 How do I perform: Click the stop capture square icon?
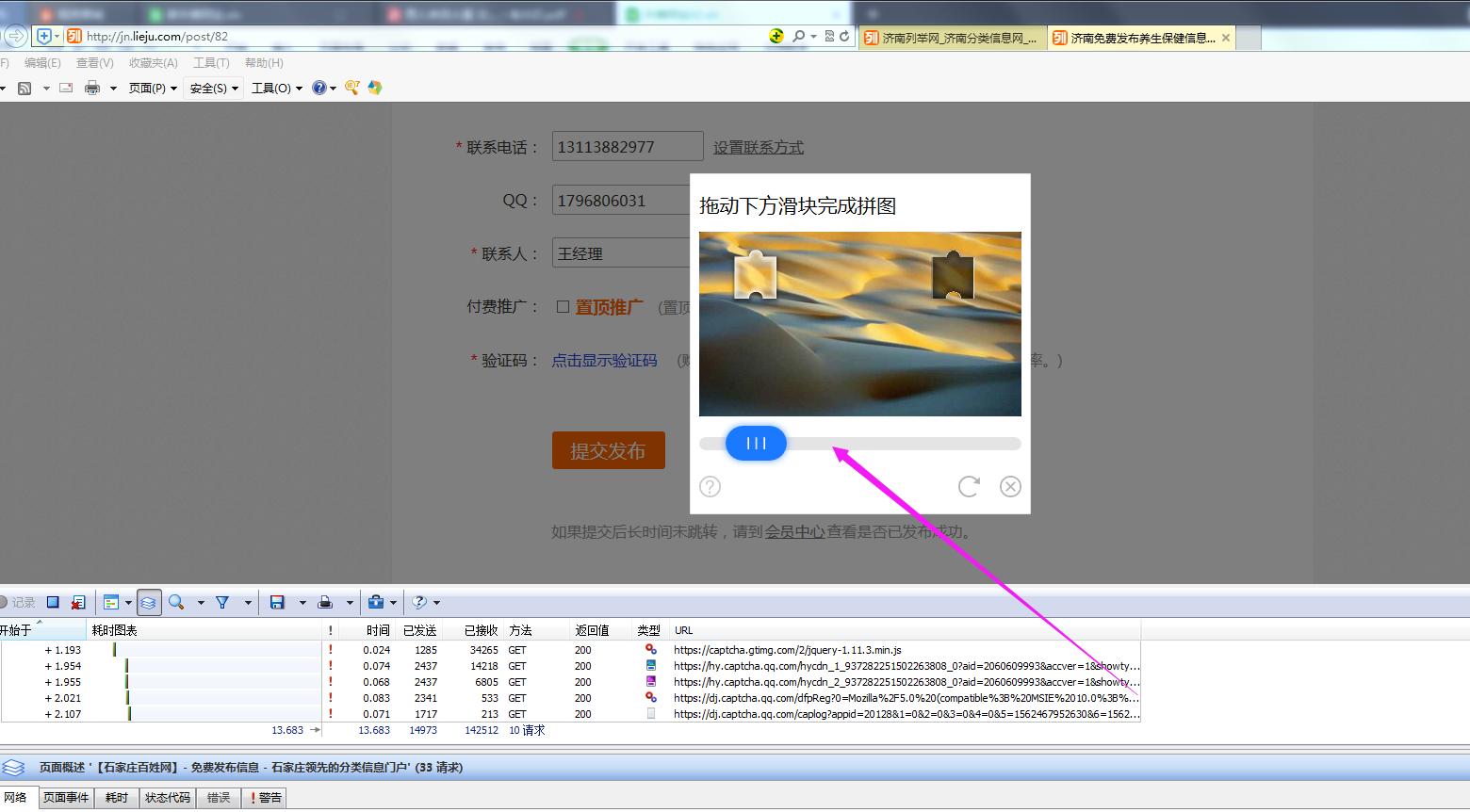[x=54, y=602]
